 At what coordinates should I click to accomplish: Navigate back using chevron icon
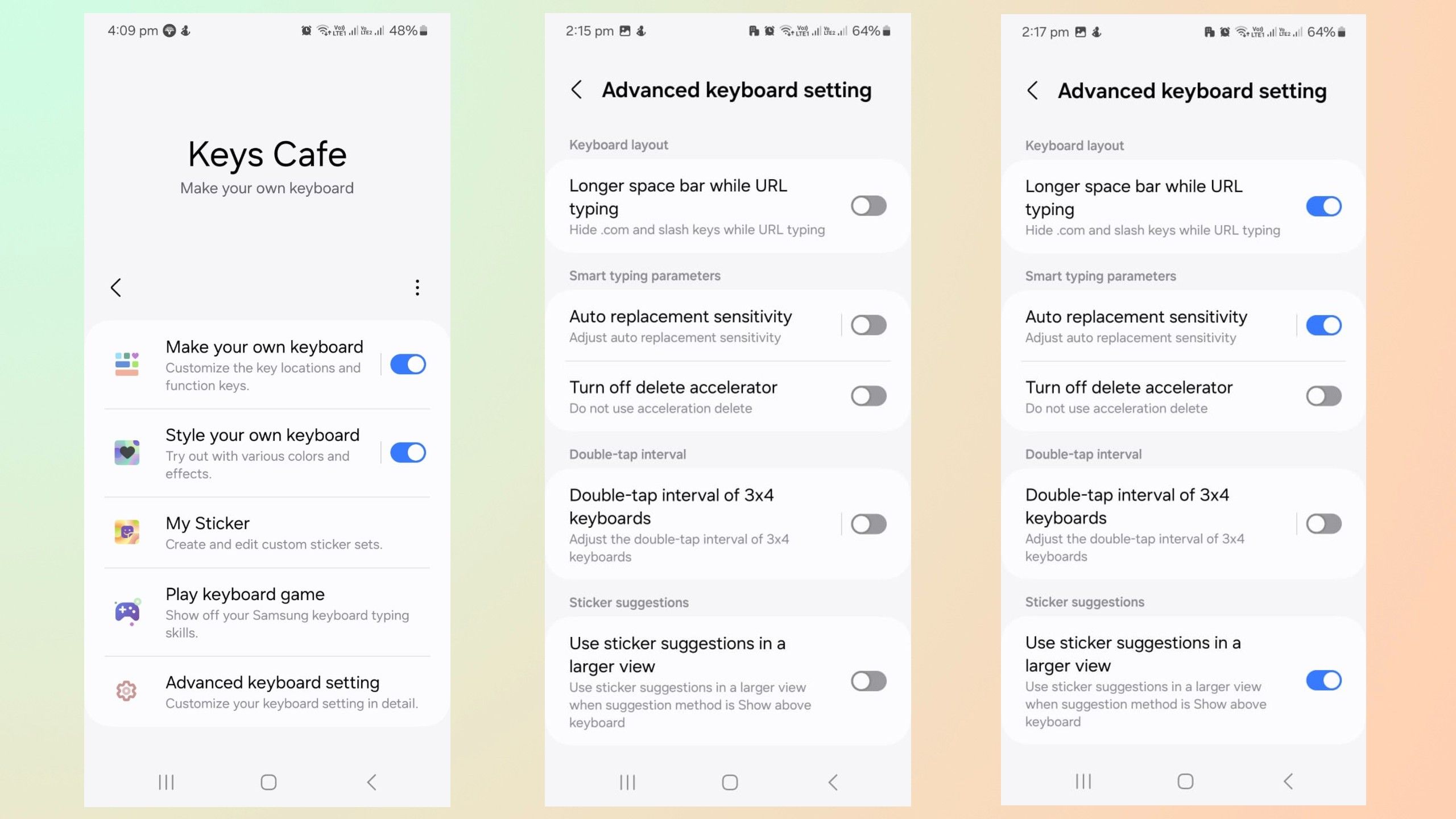coord(116,287)
